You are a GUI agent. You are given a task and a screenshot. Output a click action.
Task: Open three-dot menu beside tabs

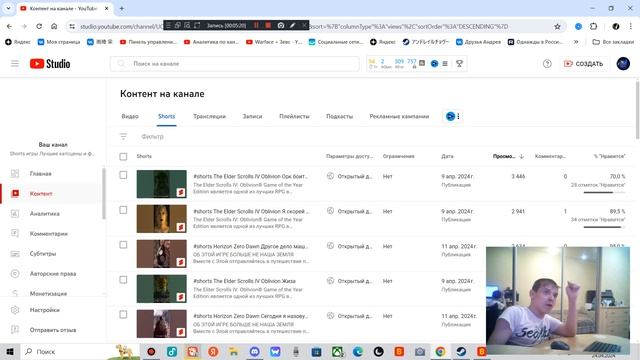458,116
